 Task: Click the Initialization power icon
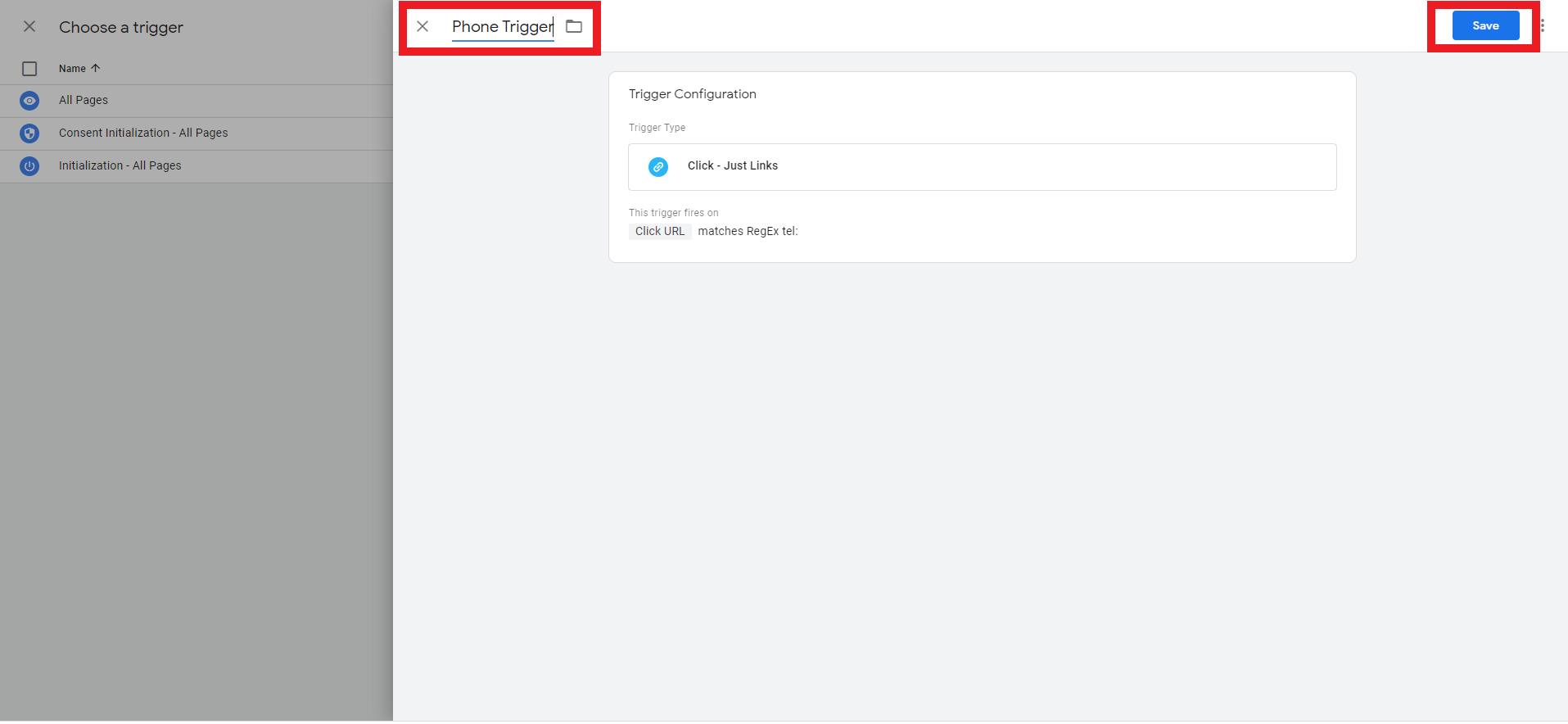tap(29, 166)
